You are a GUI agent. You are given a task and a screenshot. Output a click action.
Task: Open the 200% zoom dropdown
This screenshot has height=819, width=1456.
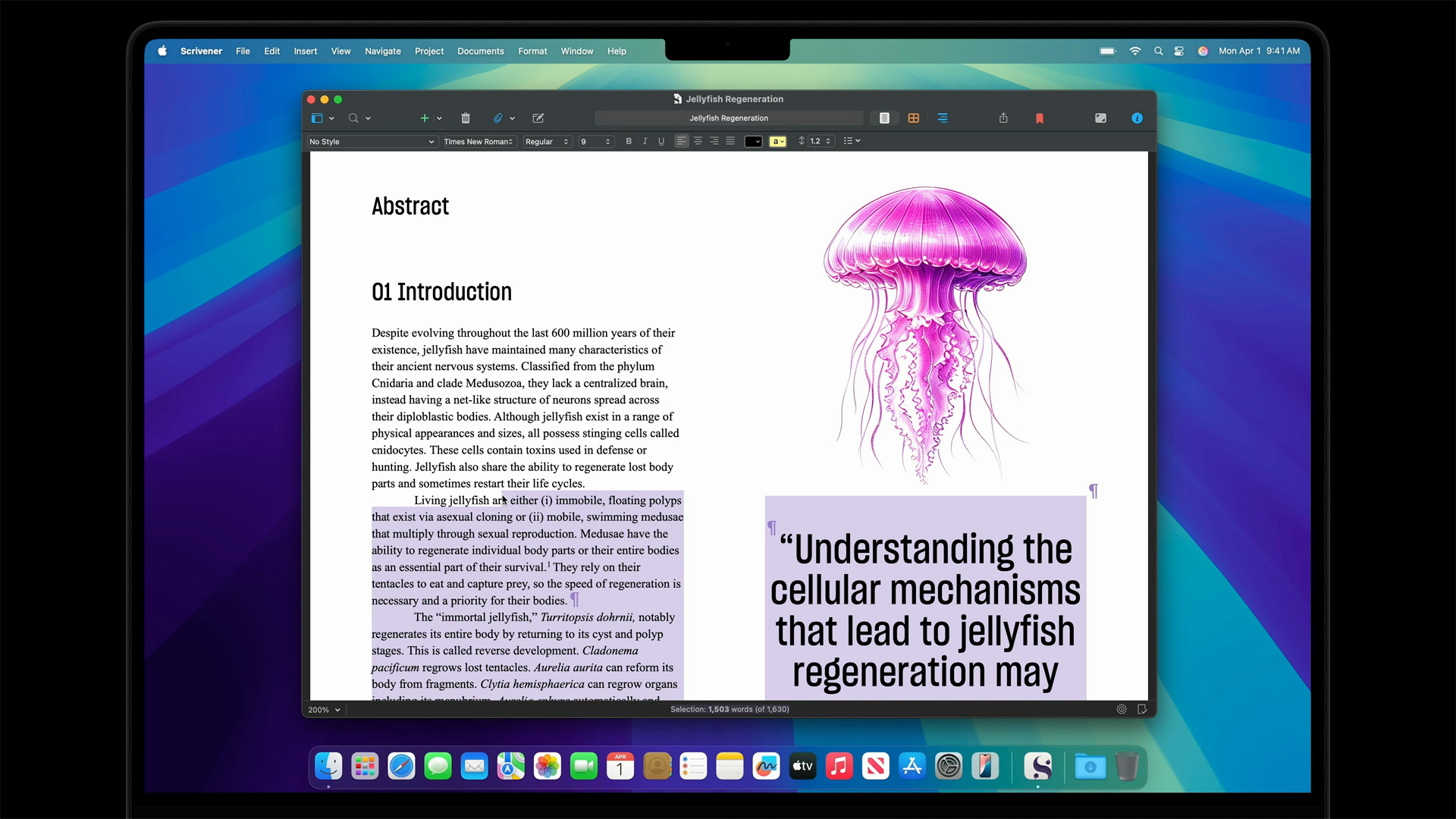pos(324,710)
